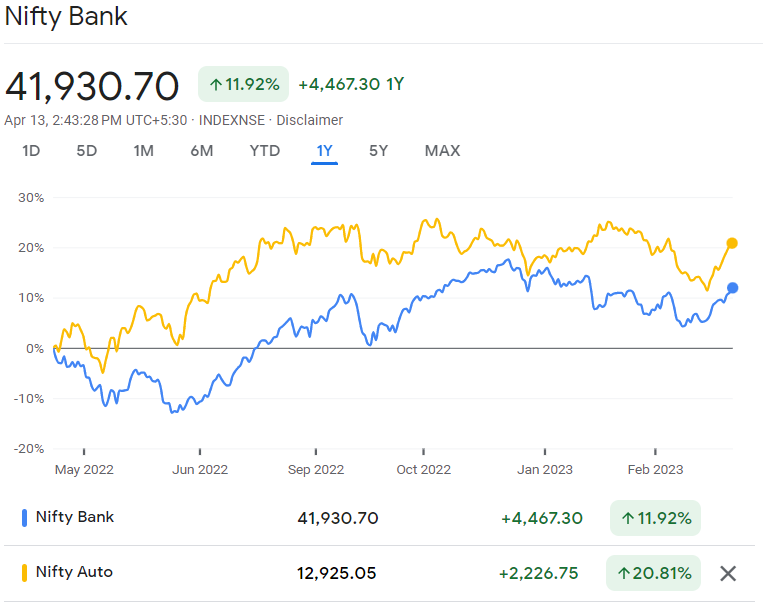This screenshot has height=608, width=763.
Task: Click Nifty Auto yellow color marker
Action: coord(24,573)
